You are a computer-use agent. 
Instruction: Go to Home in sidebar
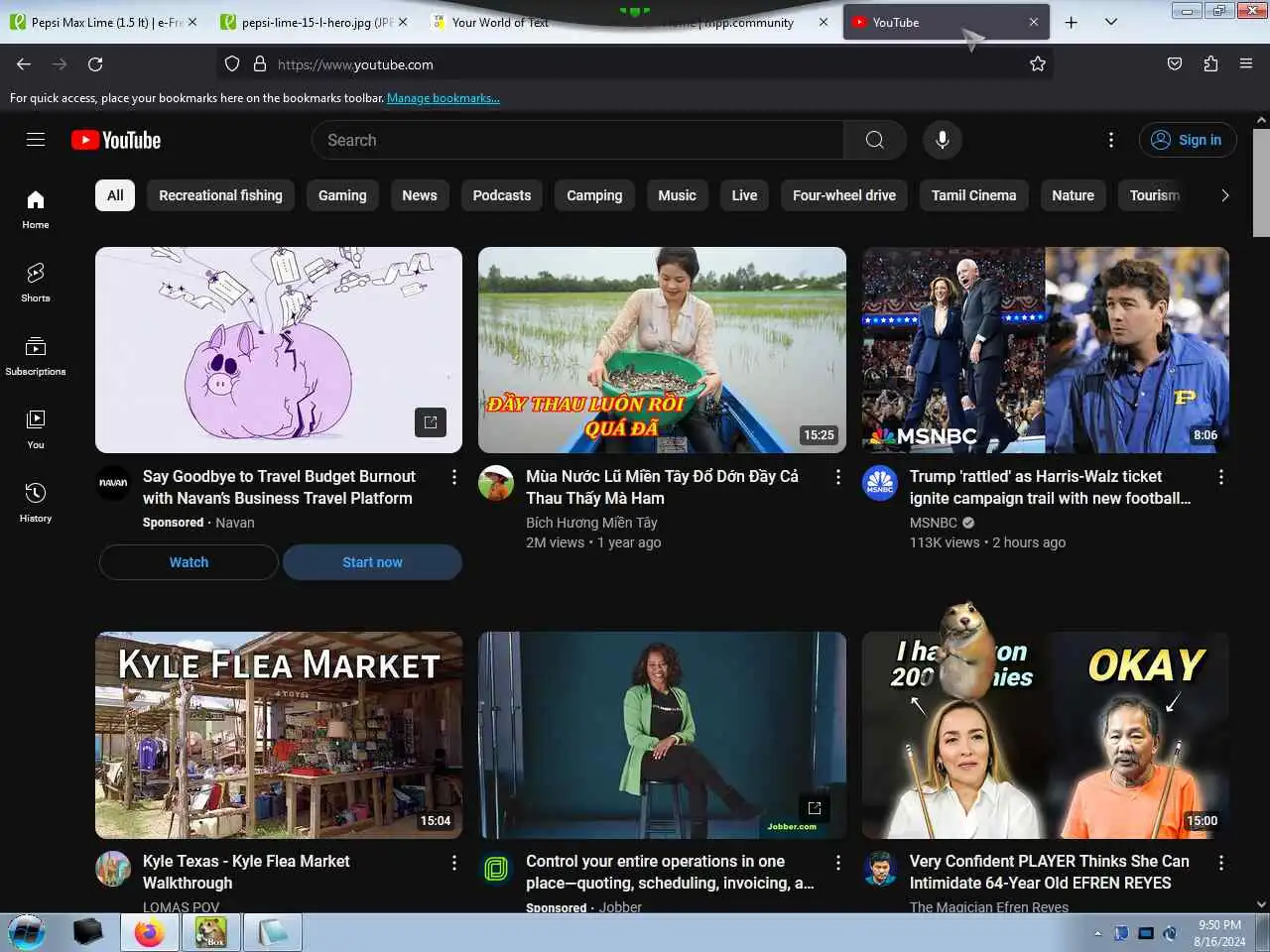pos(36,209)
